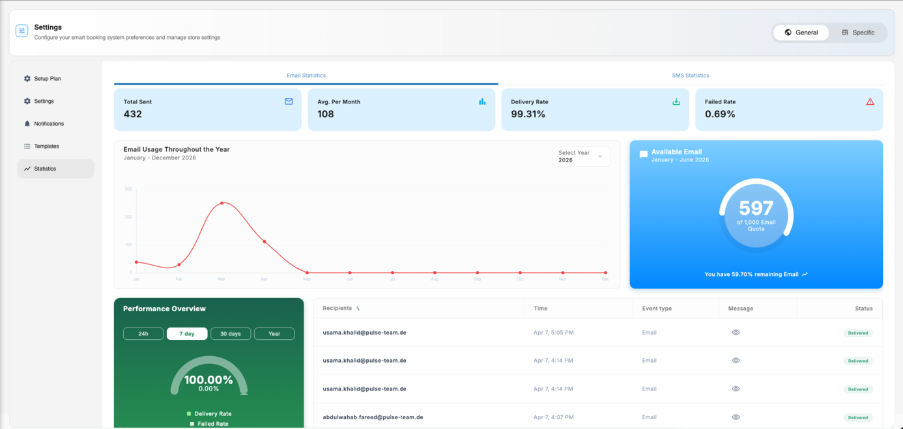This screenshot has width=903, height=429.
Task: Click the Delivered badge for 4:07 PM row
Action: click(858, 417)
